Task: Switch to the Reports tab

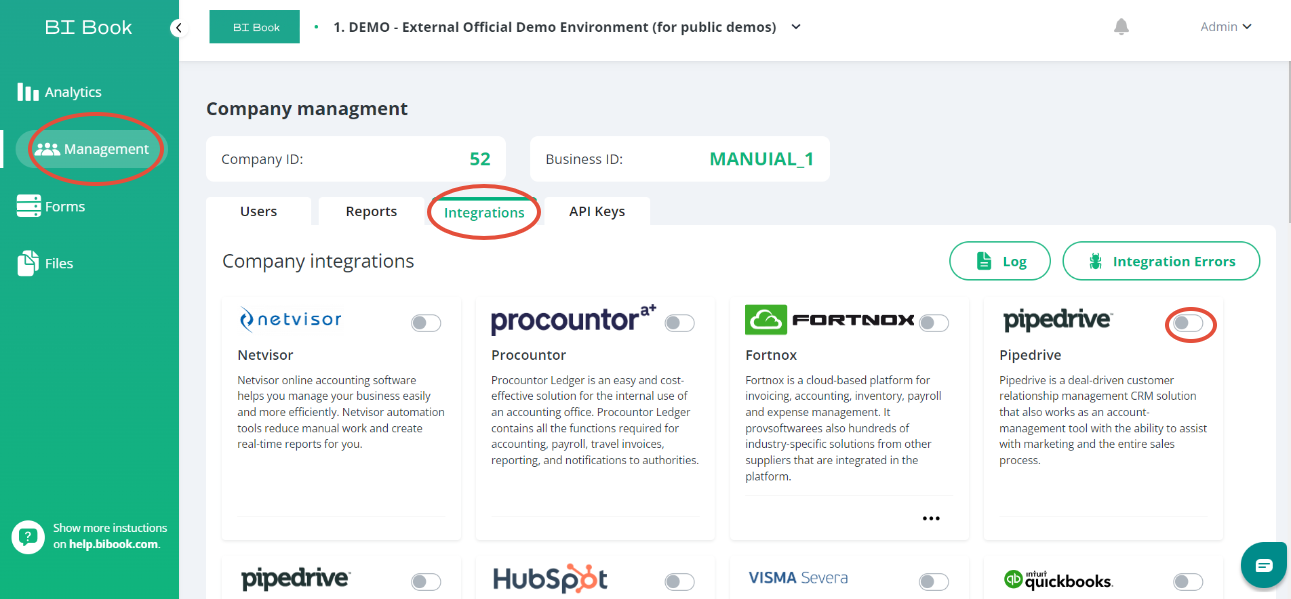Action: pyautogui.click(x=371, y=211)
